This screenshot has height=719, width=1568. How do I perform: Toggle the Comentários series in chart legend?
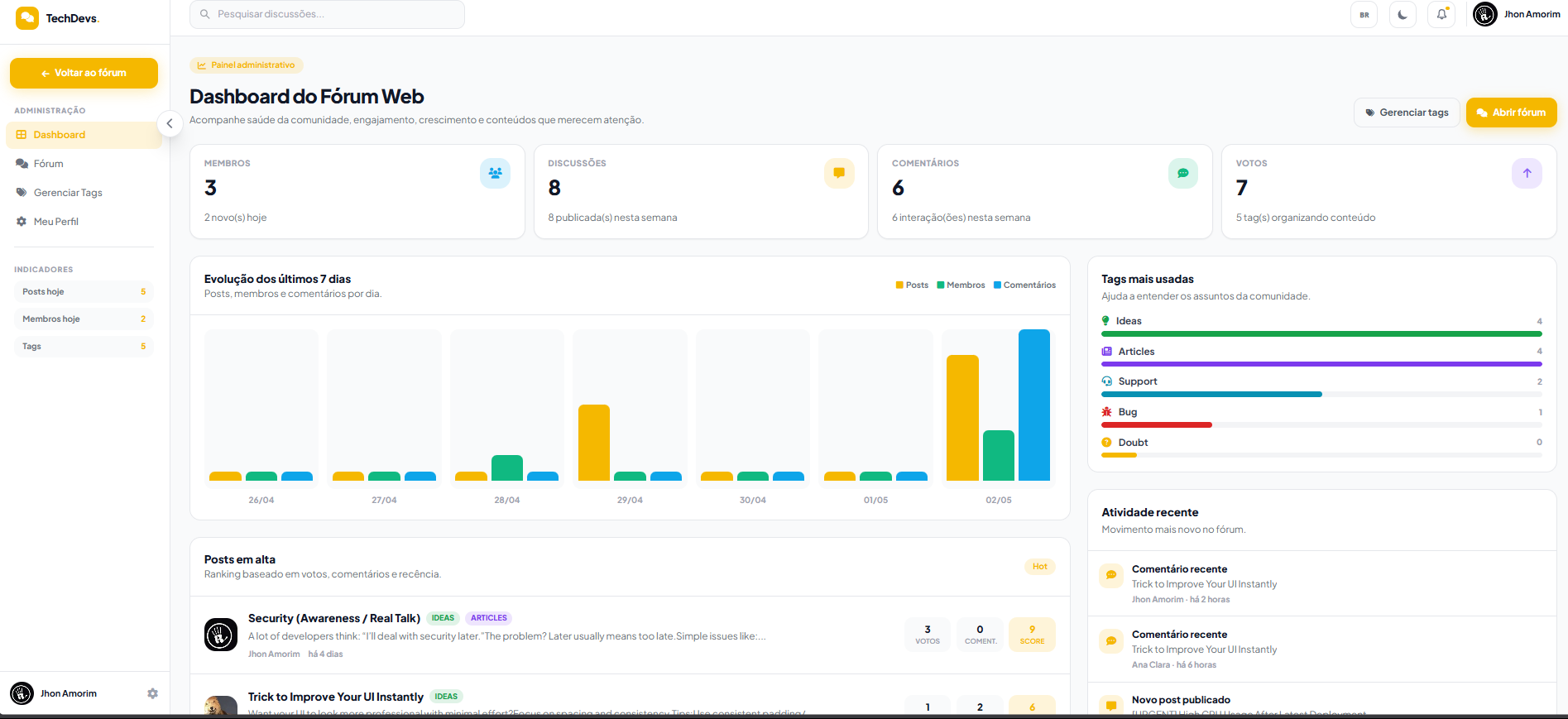[1024, 285]
